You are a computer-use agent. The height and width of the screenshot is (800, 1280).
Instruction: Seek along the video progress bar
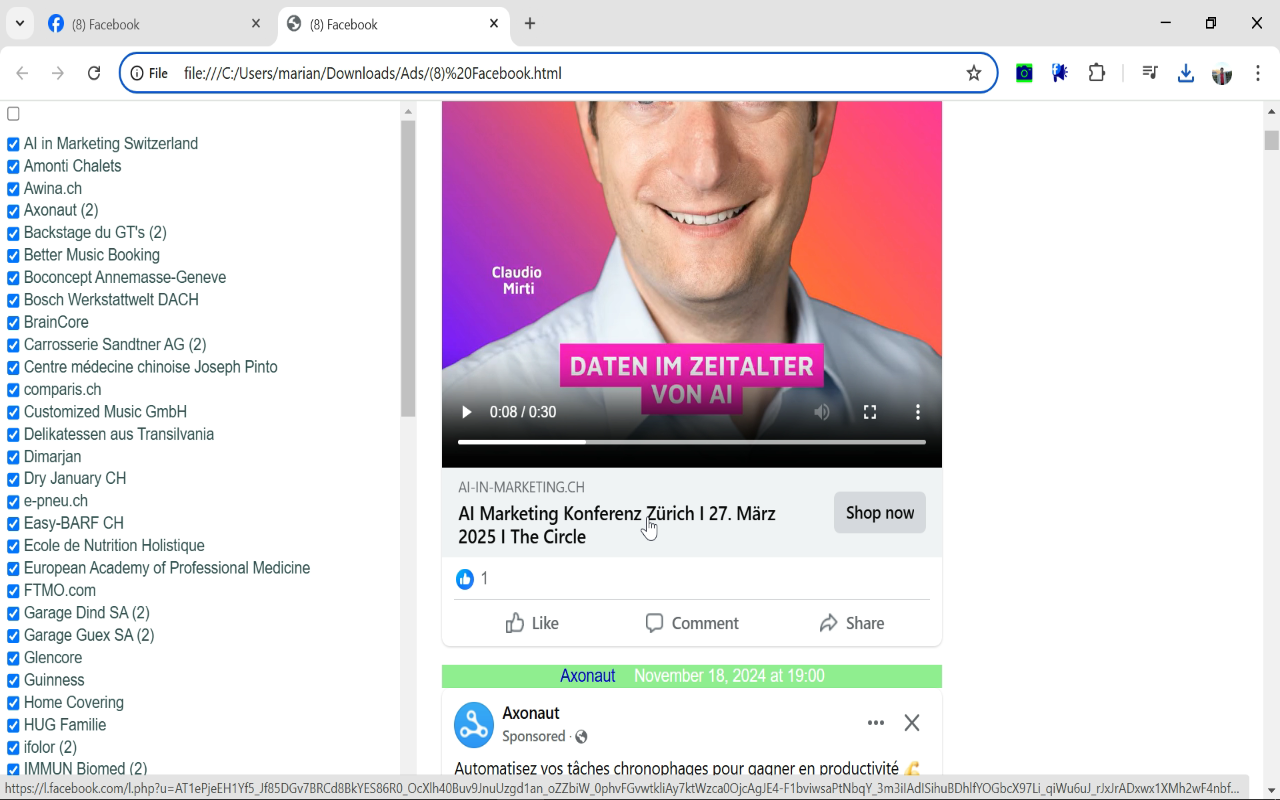[x=692, y=441]
